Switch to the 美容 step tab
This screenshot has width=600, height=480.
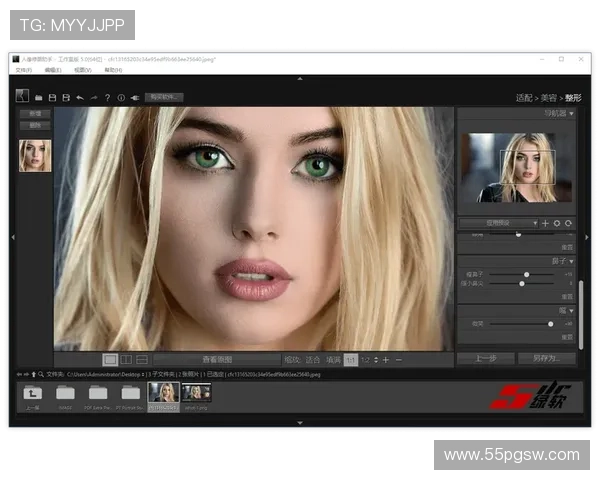(x=548, y=98)
